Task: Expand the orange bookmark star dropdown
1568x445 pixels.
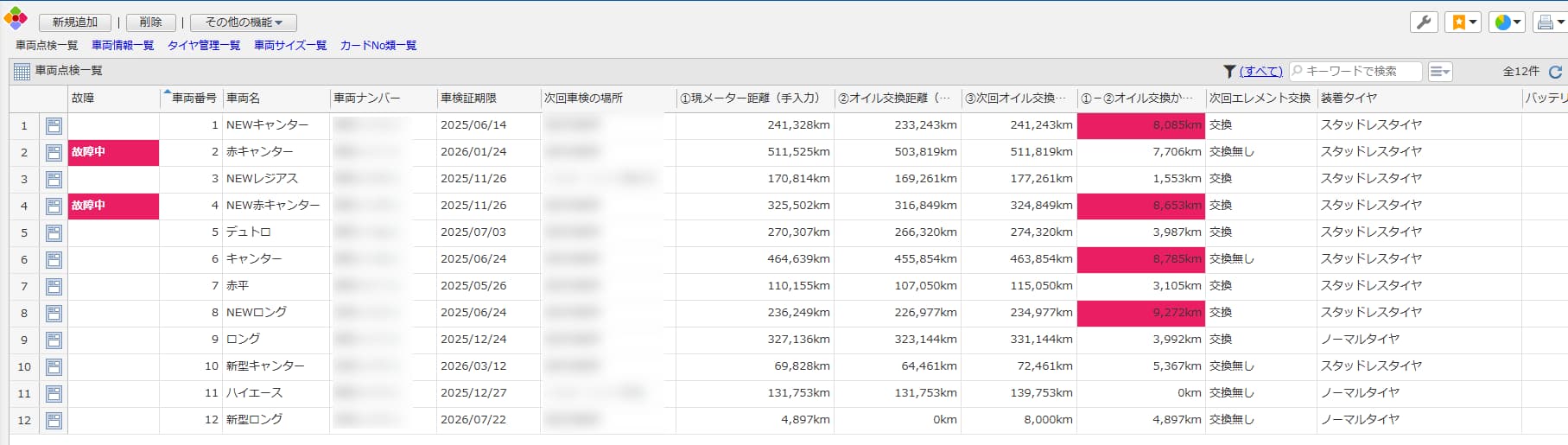Action: pos(1464,22)
